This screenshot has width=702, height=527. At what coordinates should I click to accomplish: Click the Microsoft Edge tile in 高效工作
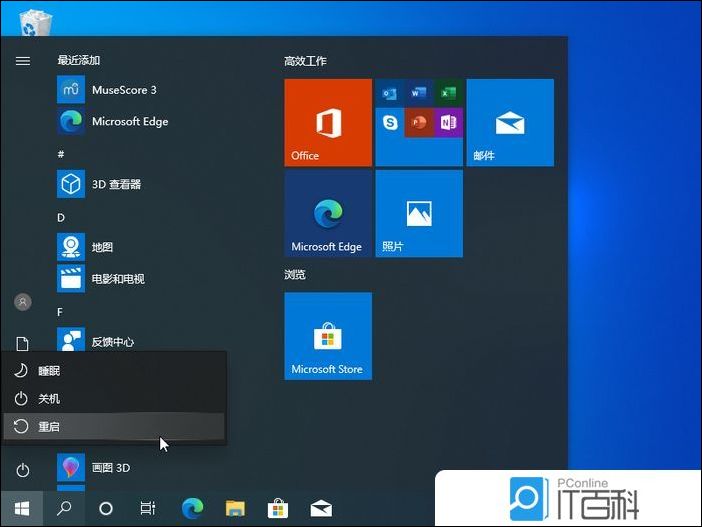tap(328, 213)
